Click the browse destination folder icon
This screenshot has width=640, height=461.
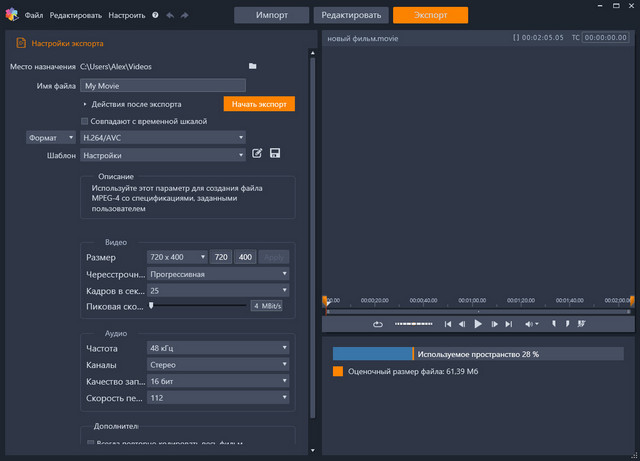pyautogui.click(x=253, y=66)
